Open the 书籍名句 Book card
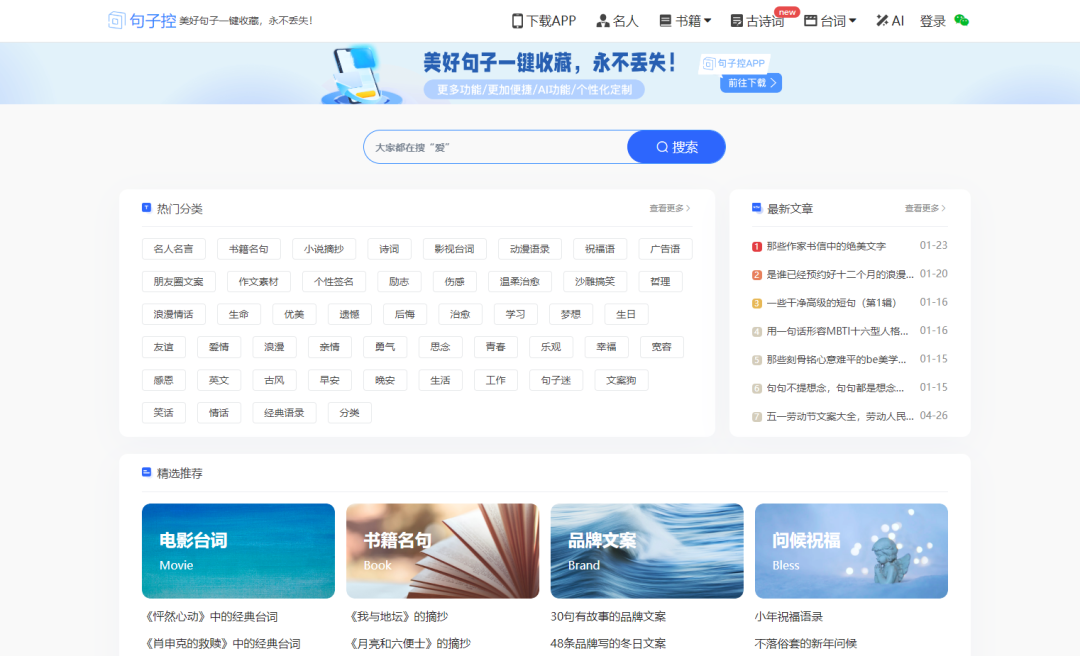Image resolution: width=1080 pixels, height=656 pixels. click(443, 551)
